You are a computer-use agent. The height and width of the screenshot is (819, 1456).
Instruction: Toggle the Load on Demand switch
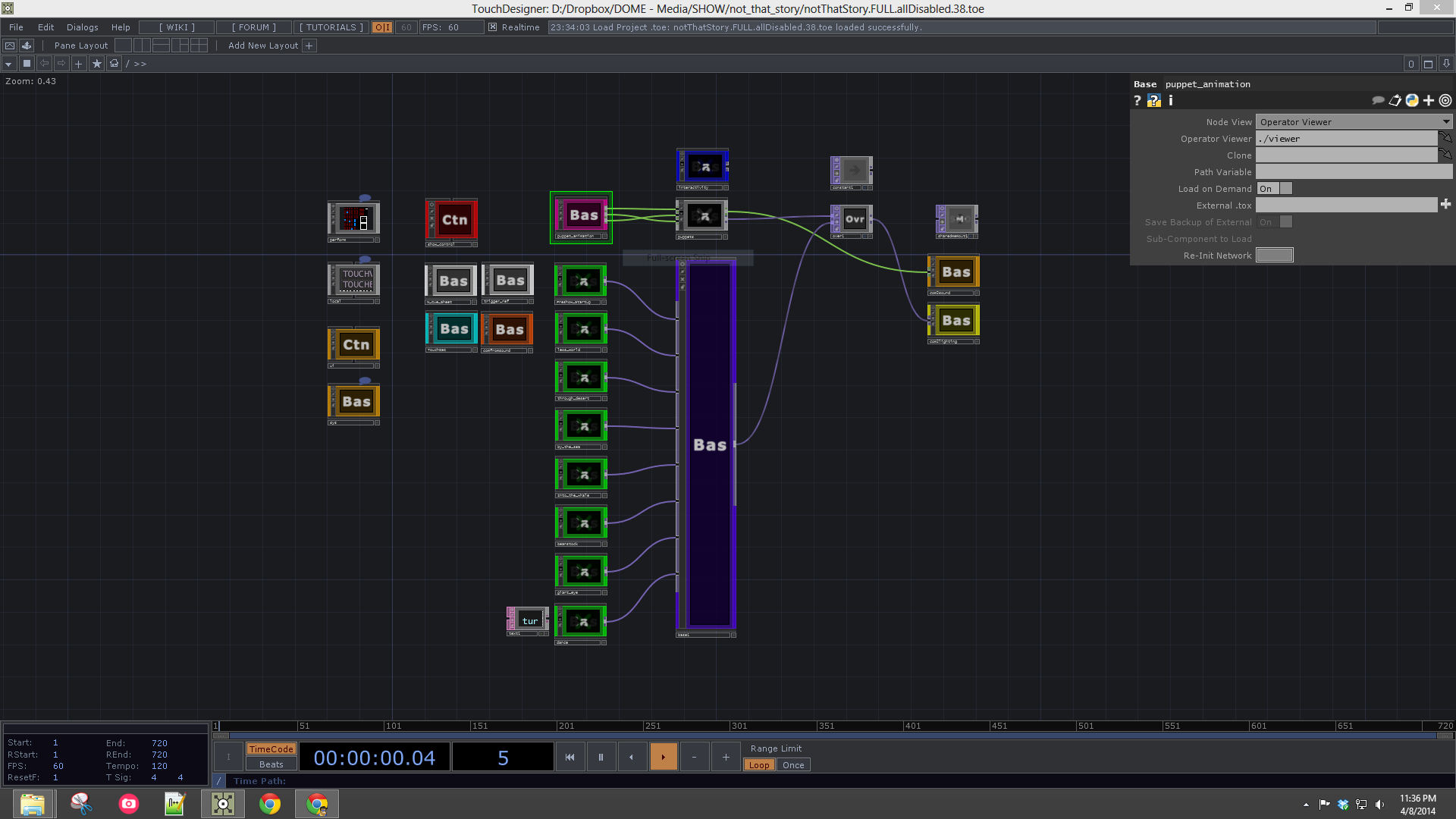click(x=1274, y=189)
